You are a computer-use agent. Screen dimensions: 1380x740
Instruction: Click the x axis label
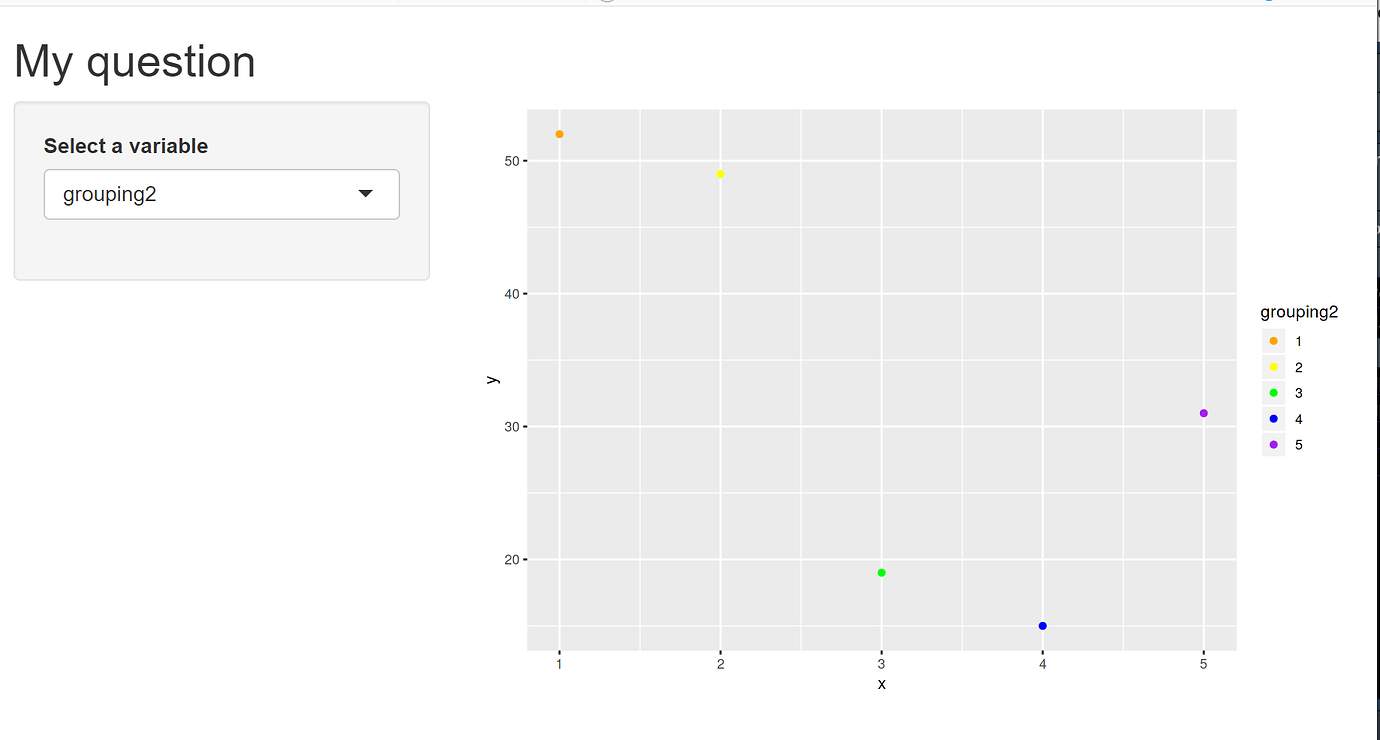click(881, 684)
